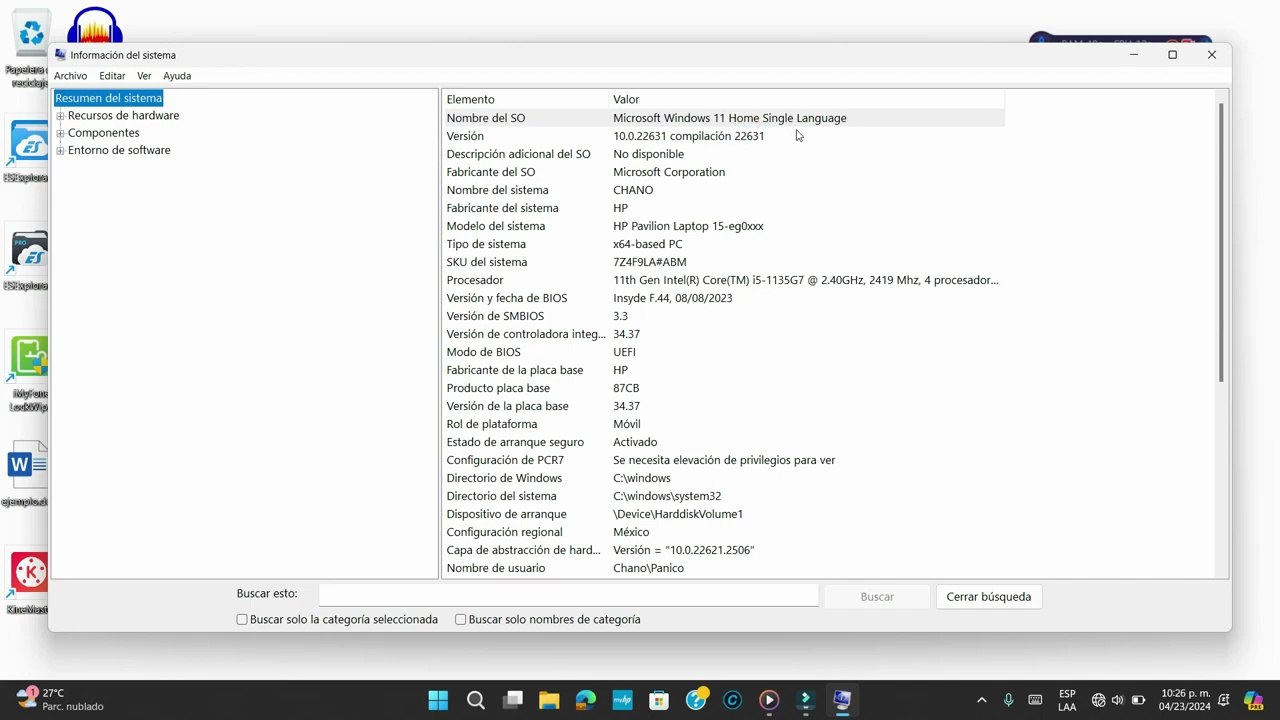Open the touch keyboard tray icon
This screenshot has width=1280, height=720.
coord(1035,700)
